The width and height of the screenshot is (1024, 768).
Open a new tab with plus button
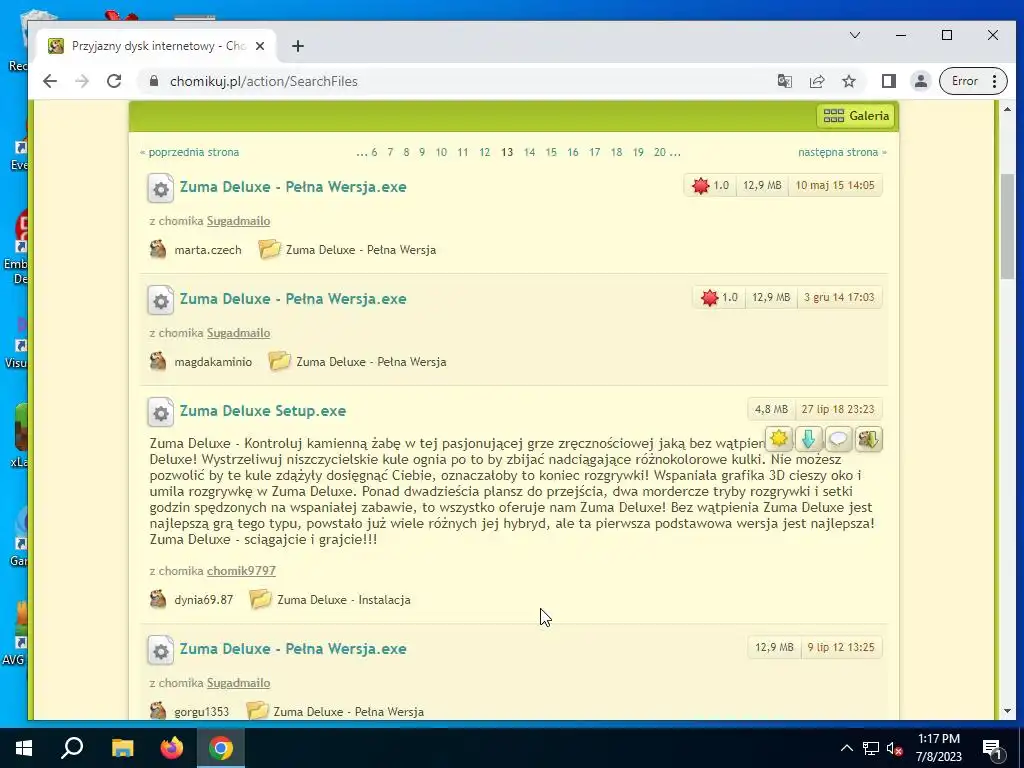(x=298, y=46)
